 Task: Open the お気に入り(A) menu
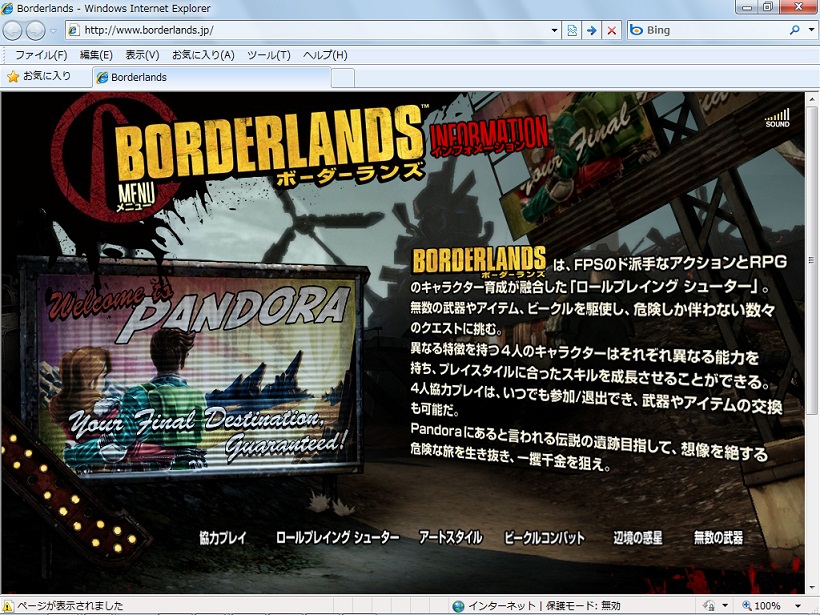[x=203, y=55]
